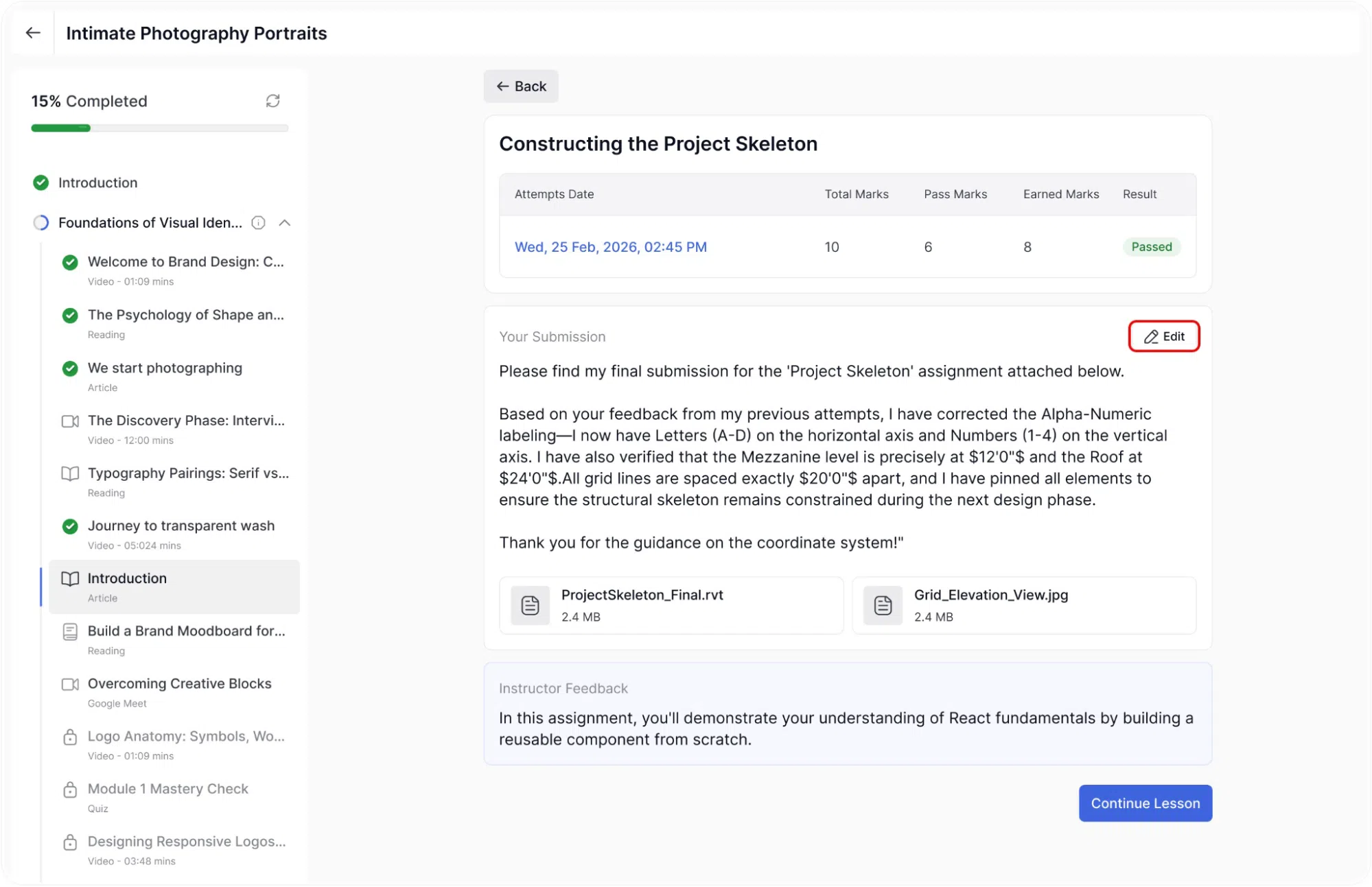Open the Wed, 25 Feb attempt date link
Image resolution: width=1372 pixels, height=887 pixels.
coord(611,247)
